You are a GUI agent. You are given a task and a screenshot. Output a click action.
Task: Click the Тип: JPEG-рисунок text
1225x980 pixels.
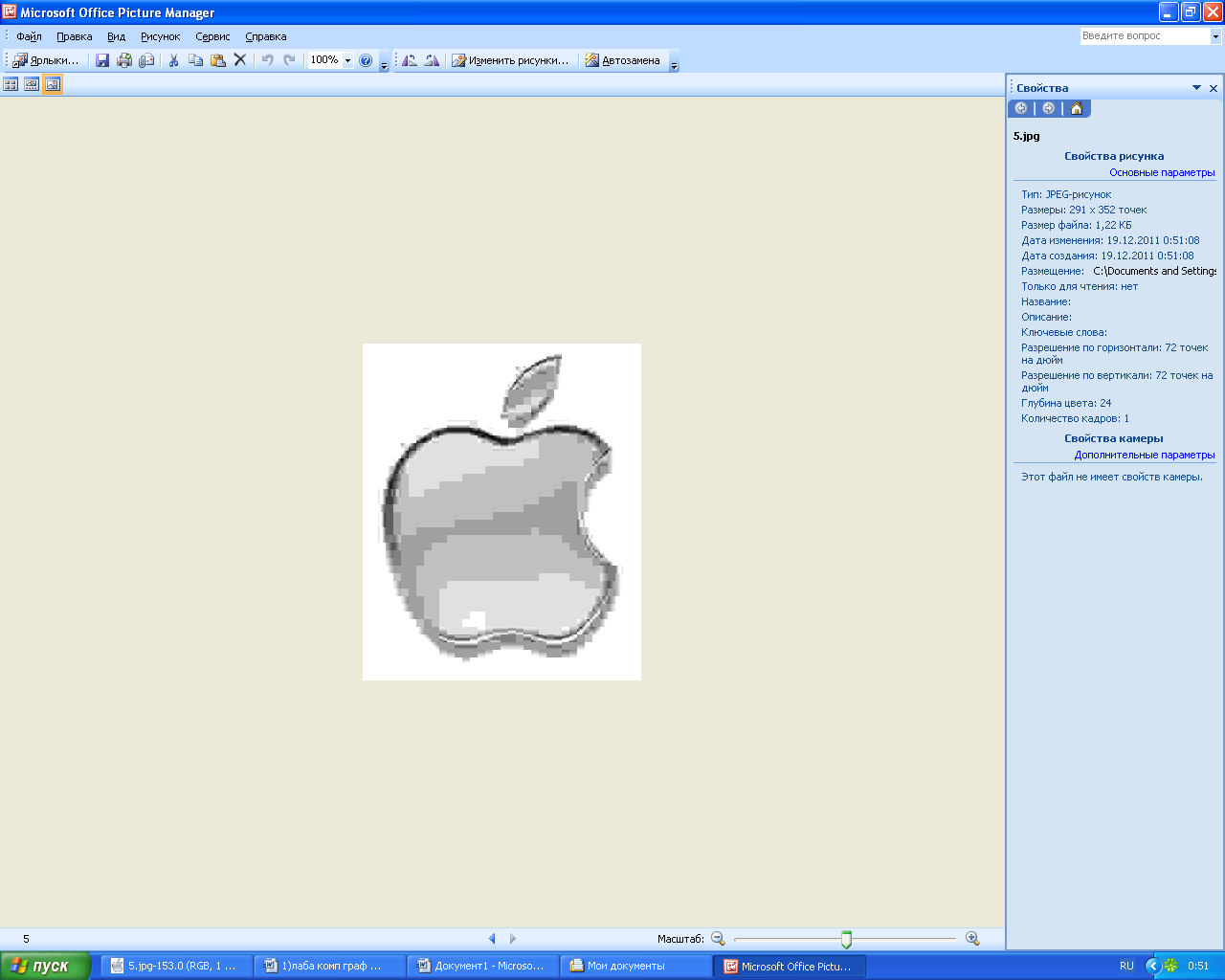[1066, 194]
